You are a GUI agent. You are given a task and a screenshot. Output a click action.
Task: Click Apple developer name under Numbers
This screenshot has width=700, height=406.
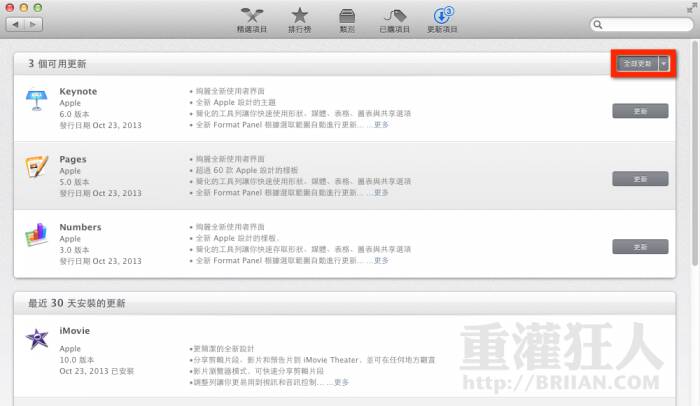(x=70, y=239)
